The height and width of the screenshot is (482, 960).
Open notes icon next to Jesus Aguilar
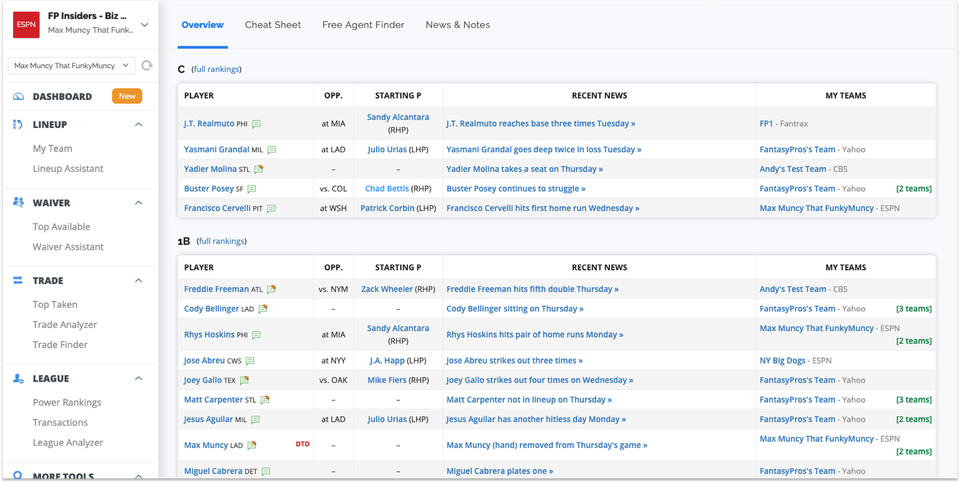point(255,420)
